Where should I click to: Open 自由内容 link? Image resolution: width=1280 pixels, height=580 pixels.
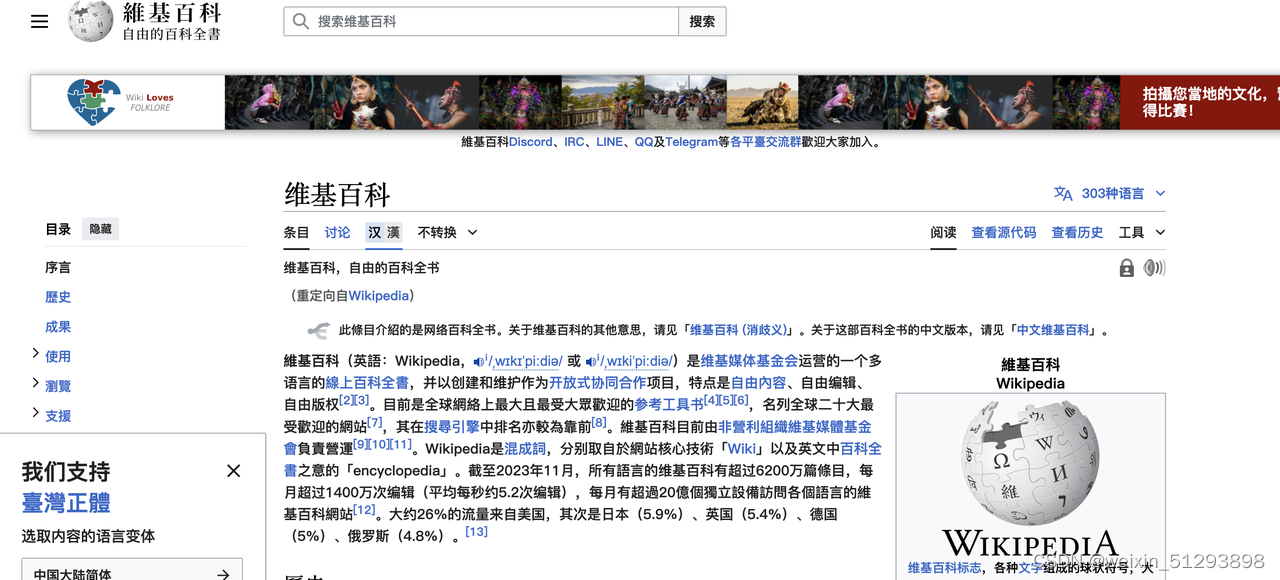click(758, 383)
